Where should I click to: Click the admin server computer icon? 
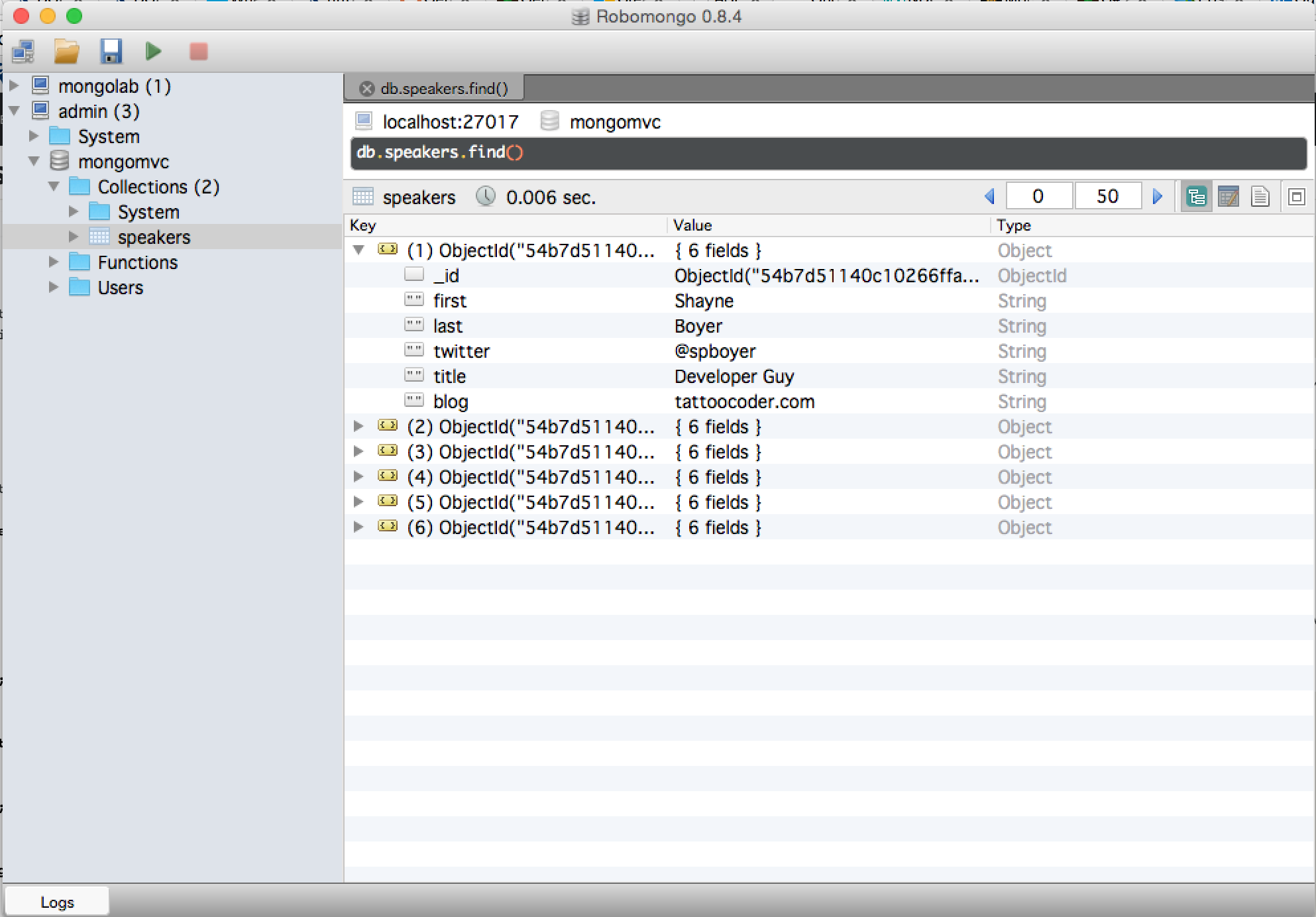(41, 111)
